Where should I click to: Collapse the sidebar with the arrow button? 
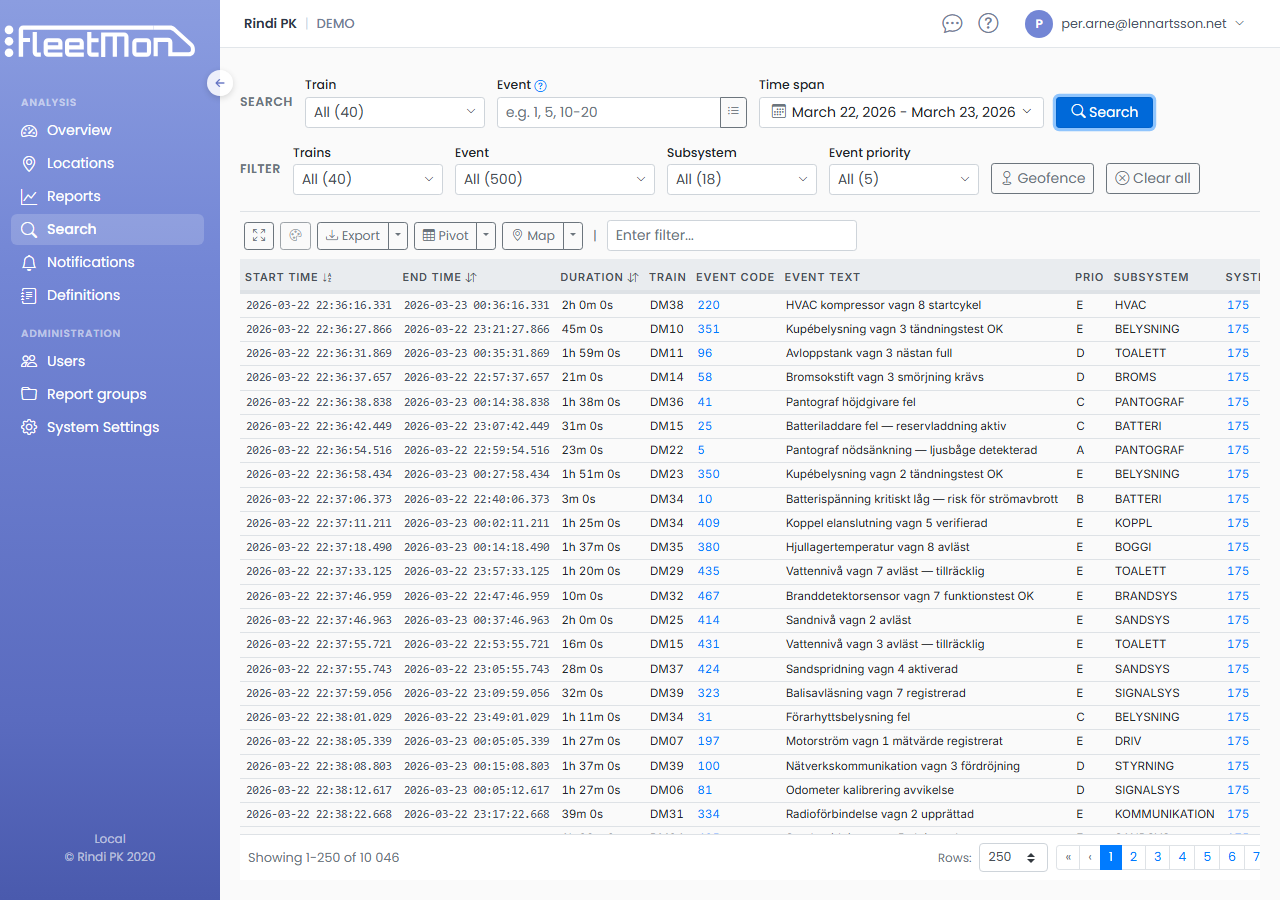219,83
